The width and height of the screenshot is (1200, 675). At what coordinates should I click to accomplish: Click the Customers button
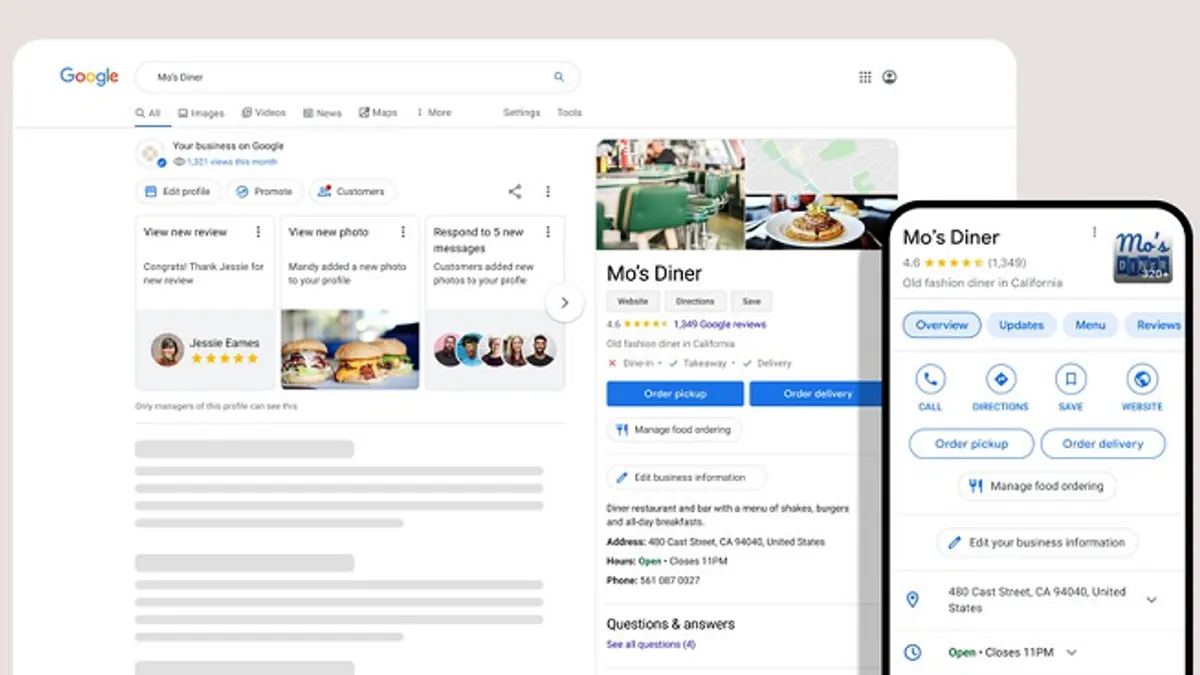click(352, 191)
